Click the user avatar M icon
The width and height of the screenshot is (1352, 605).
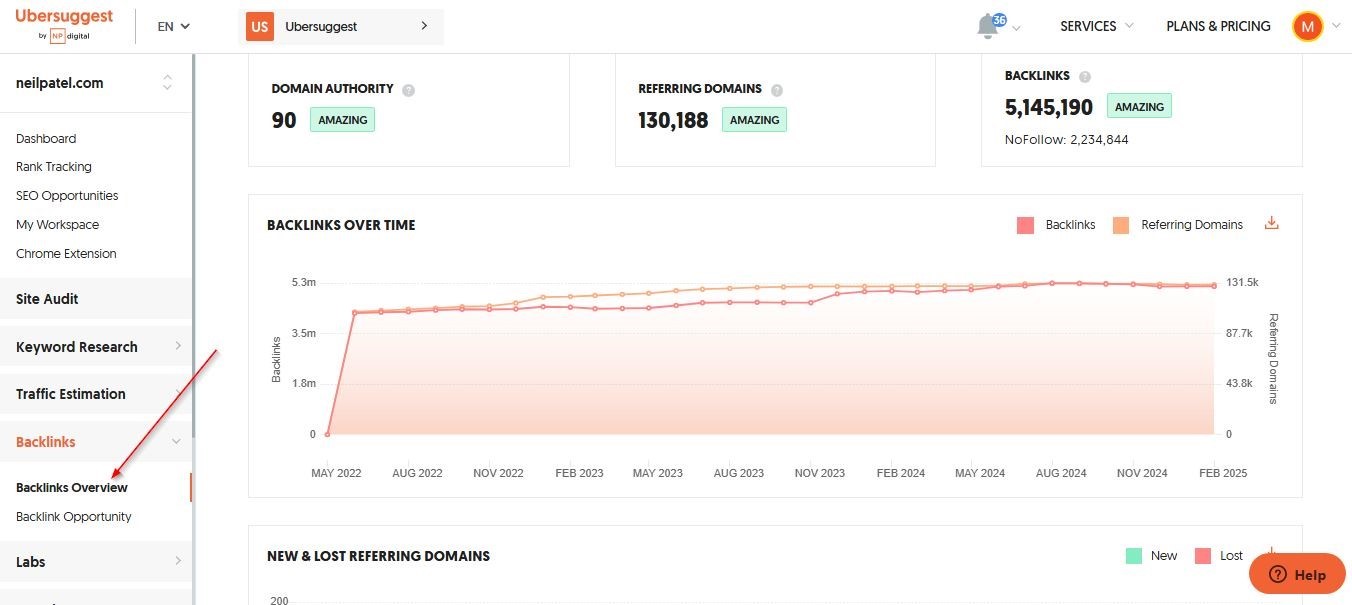pos(1307,26)
